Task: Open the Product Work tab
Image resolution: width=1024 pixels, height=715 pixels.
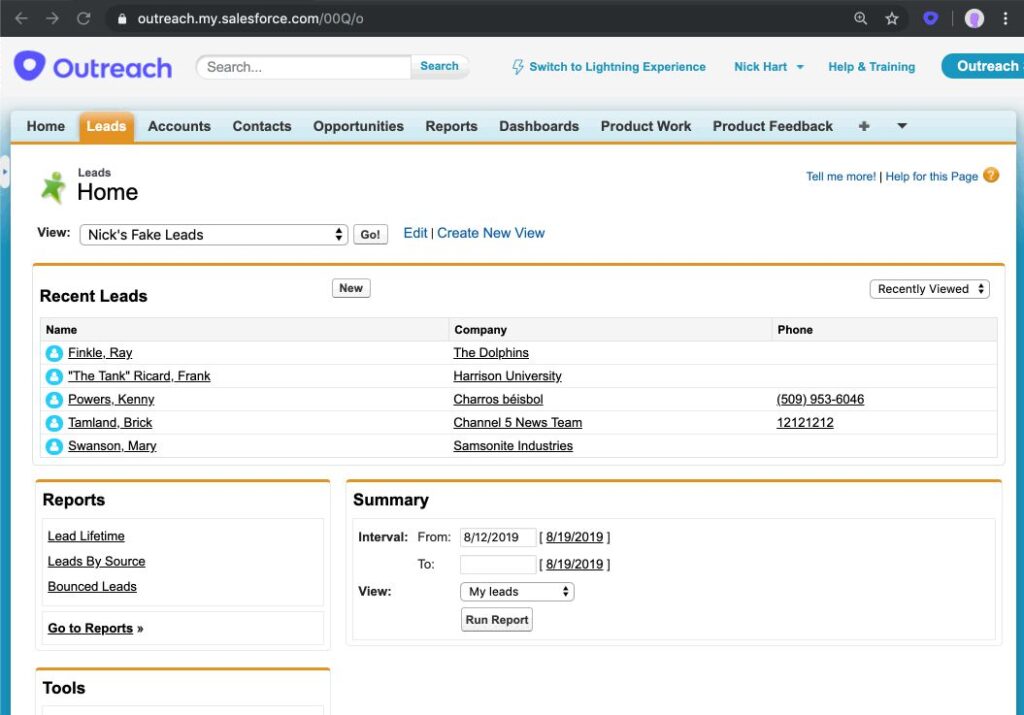Action: pos(646,126)
